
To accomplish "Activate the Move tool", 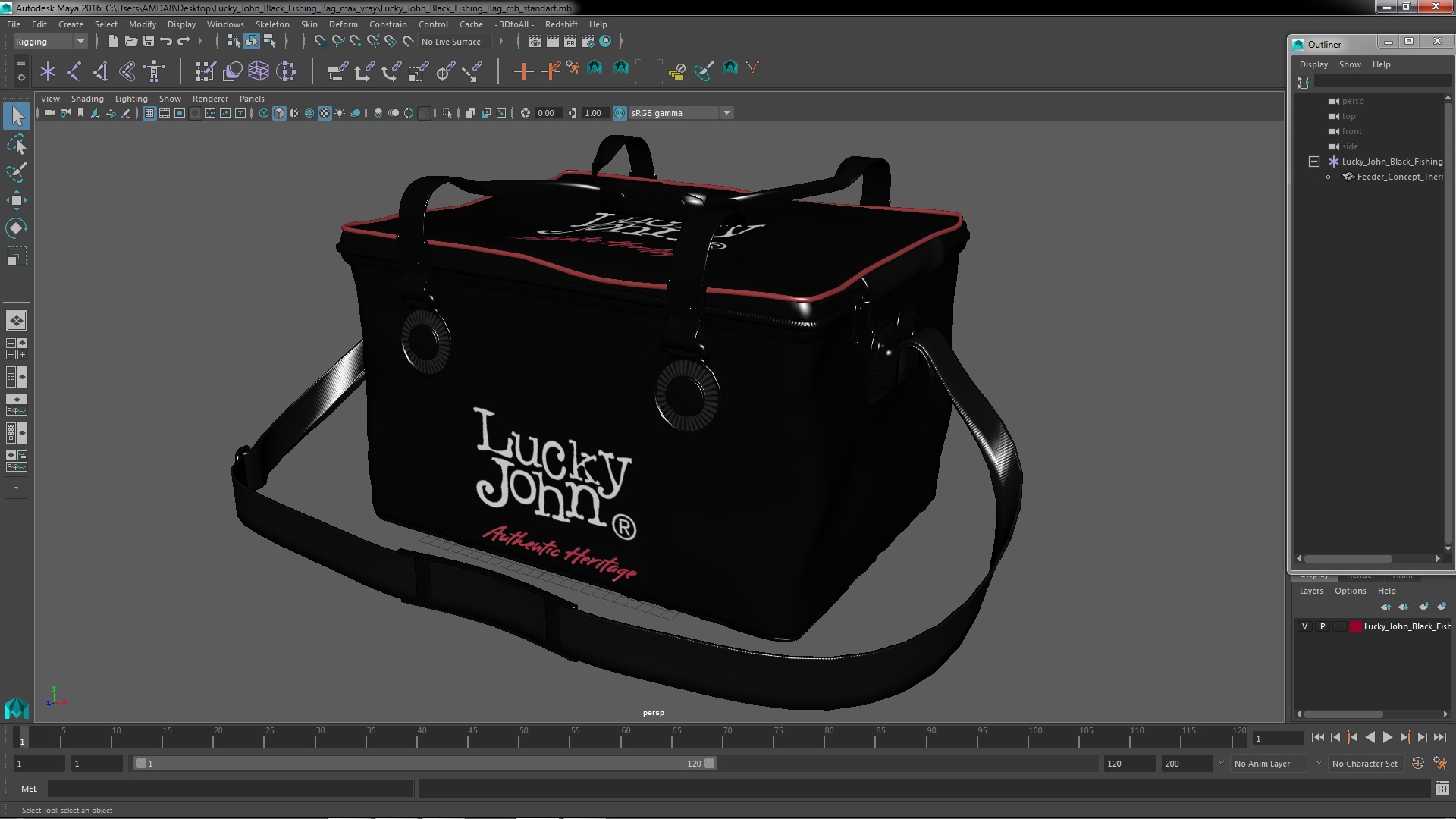I will point(17,200).
